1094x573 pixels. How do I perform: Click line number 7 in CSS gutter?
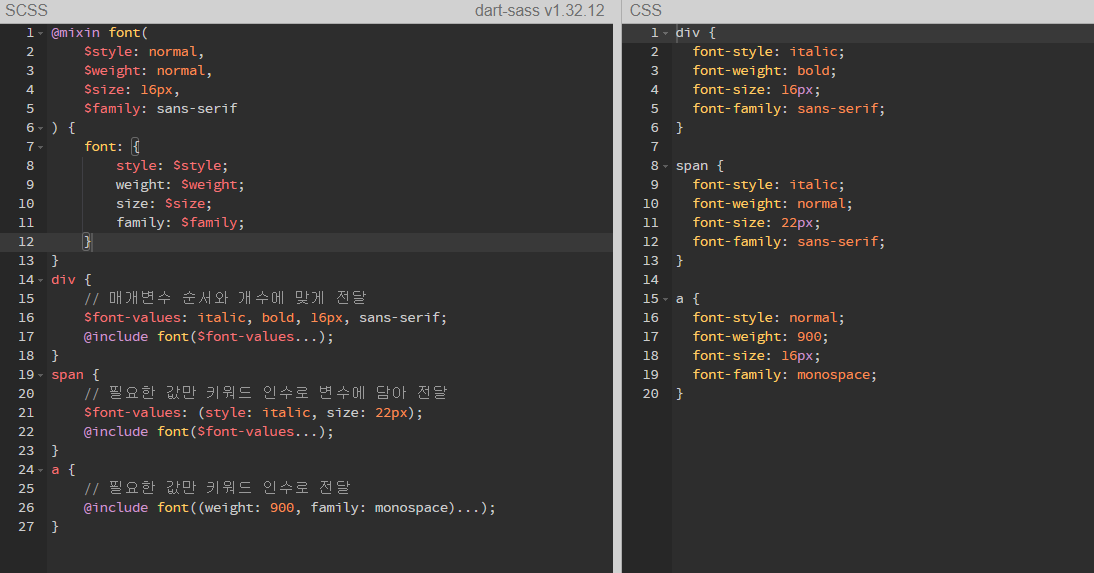click(654, 147)
